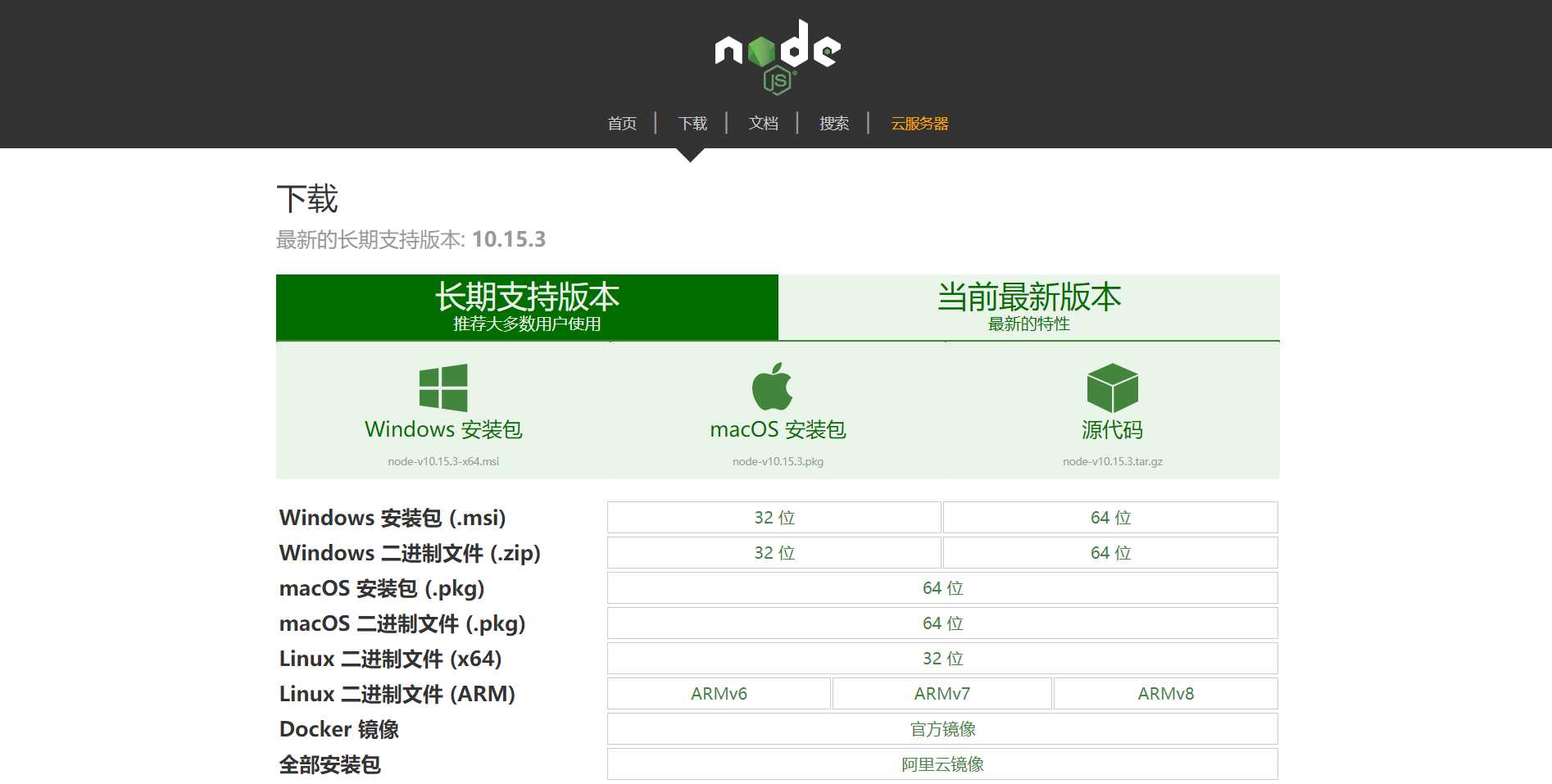Download Linux ARMv7 binary
1552x784 pixels.
pyautogui.click(x=942, y=694)
